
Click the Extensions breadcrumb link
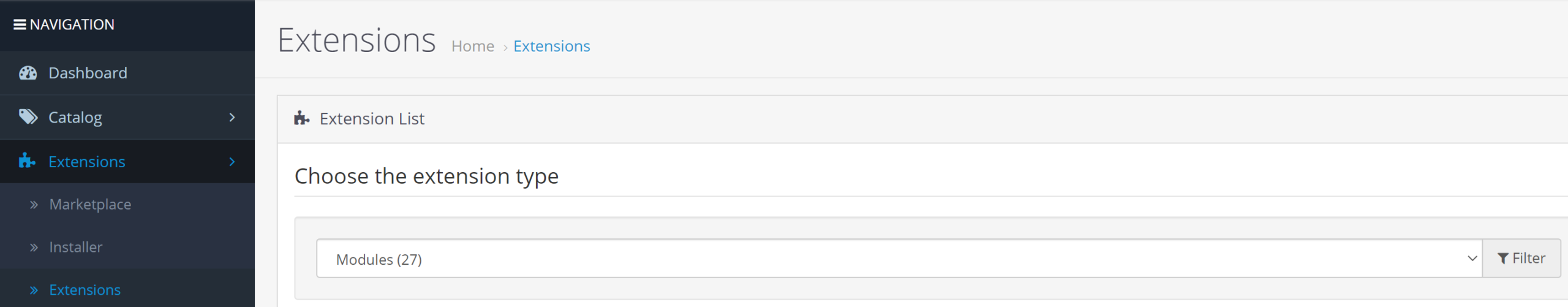[x=551, y=47]
